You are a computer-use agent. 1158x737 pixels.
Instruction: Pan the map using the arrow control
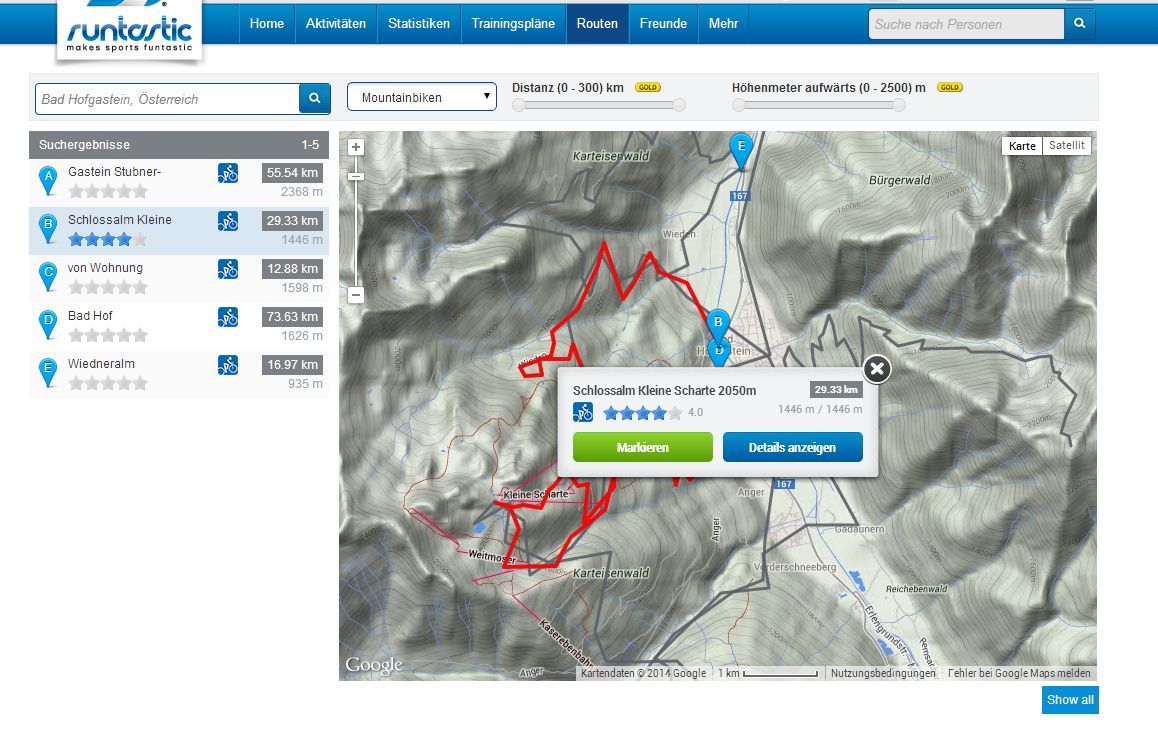(x=356, y=176)
